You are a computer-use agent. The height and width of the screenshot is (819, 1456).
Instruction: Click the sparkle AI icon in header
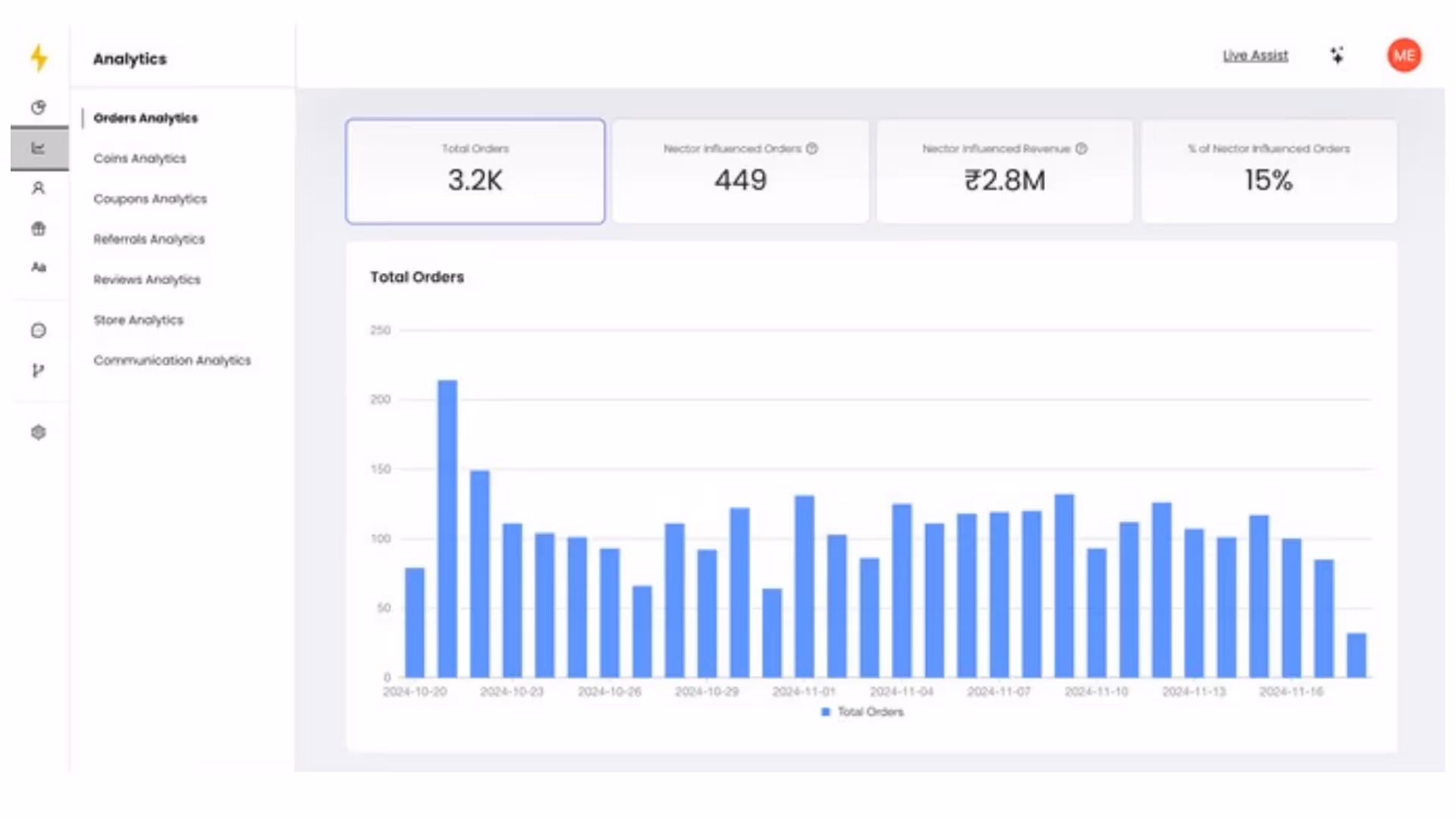(1337, 55)
